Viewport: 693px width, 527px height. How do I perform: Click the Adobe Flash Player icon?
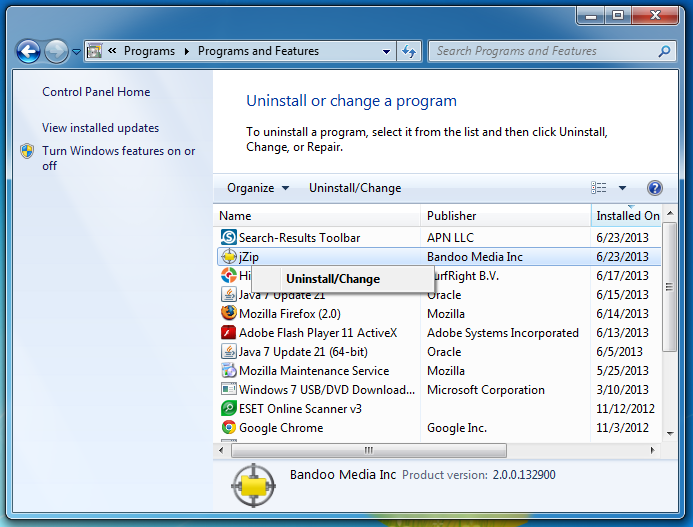coord(228,332)
